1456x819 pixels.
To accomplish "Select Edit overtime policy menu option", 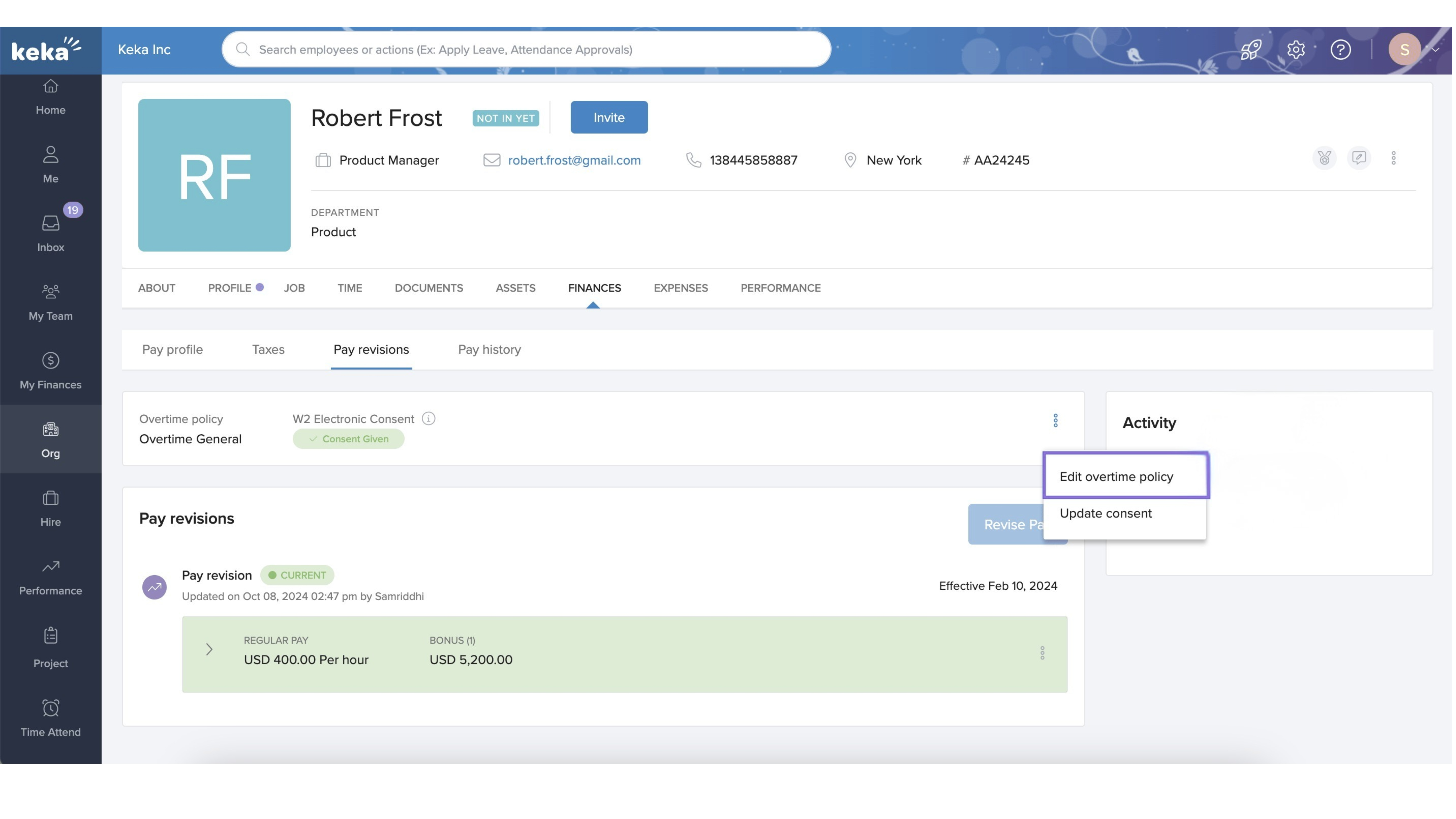I will 1116,477.
